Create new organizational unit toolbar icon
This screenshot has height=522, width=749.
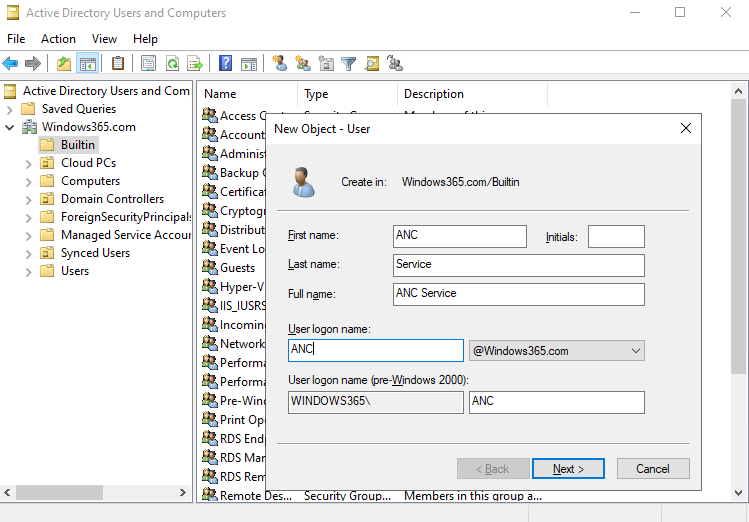point(326,63)
